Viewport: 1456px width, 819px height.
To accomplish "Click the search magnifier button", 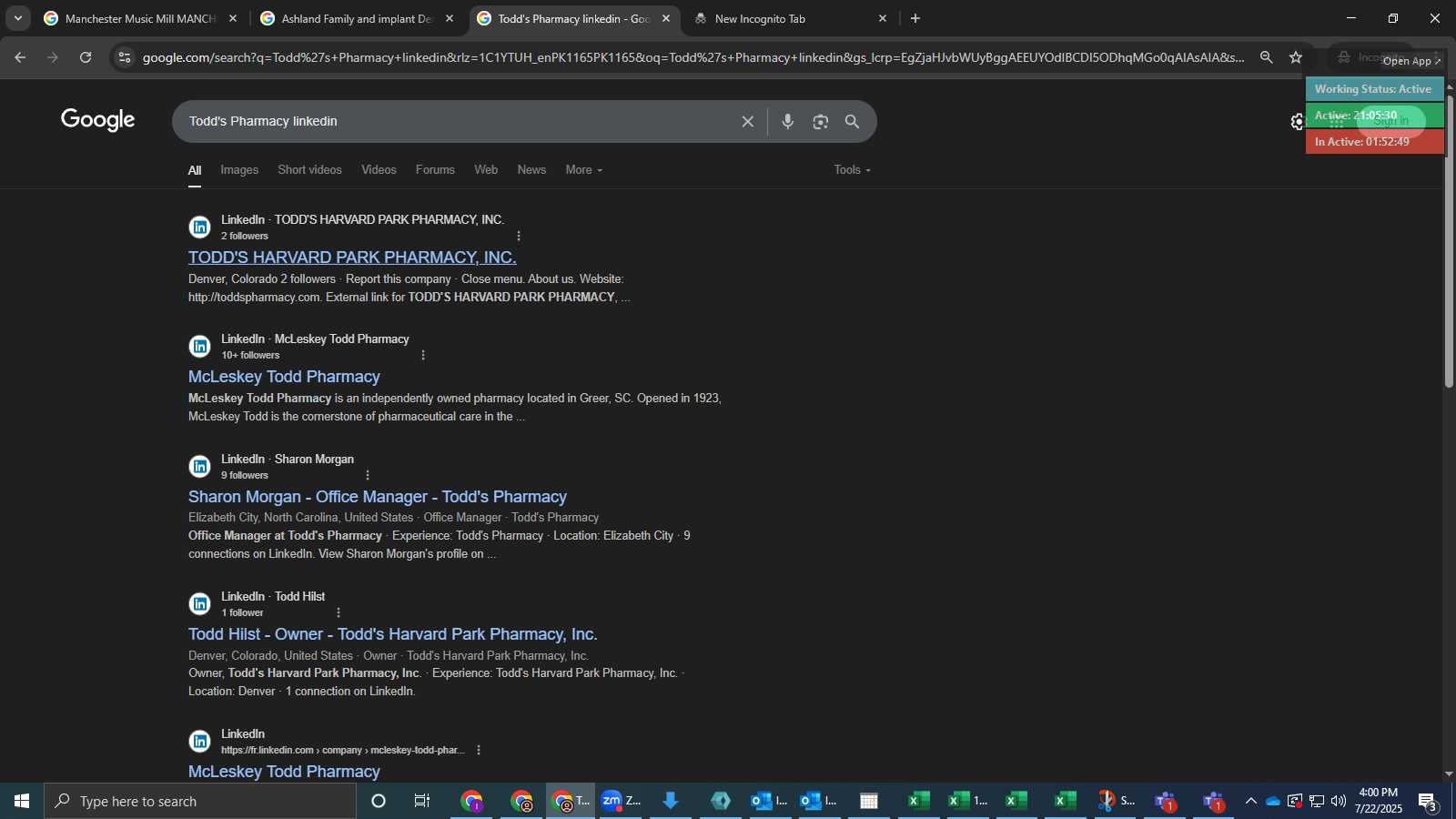I will pos(853,121).
